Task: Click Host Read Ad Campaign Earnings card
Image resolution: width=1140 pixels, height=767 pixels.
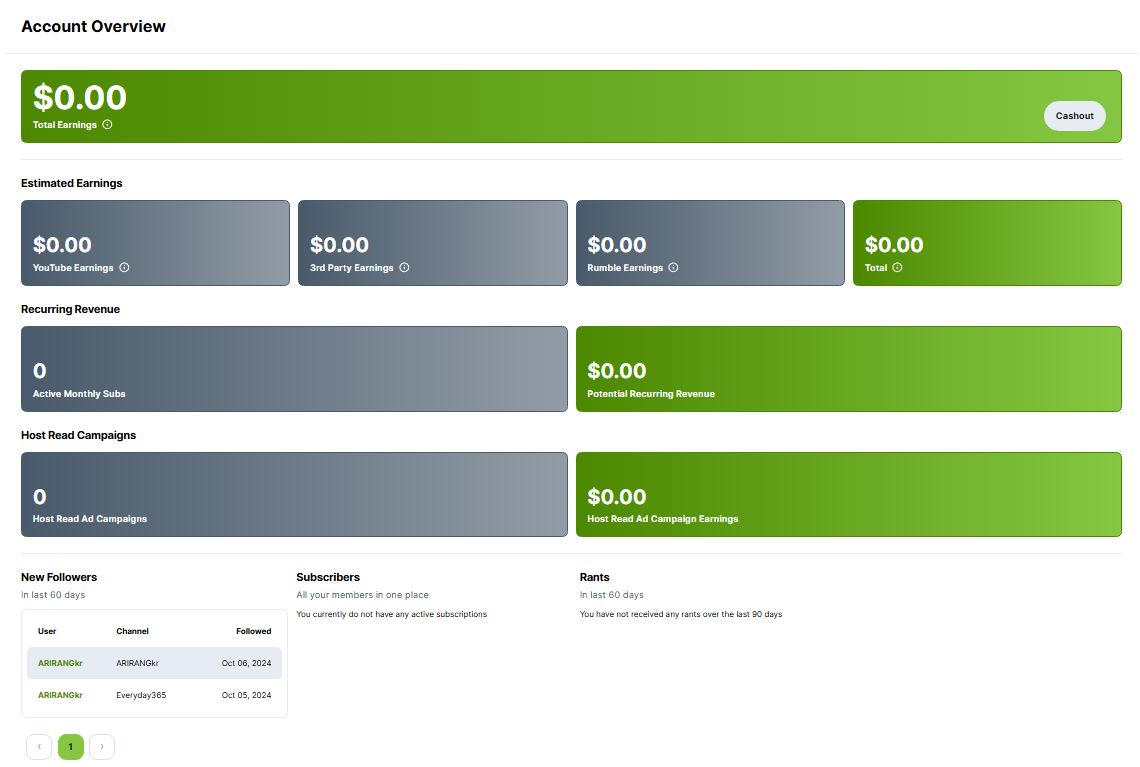Action: [x=848, y=494]
